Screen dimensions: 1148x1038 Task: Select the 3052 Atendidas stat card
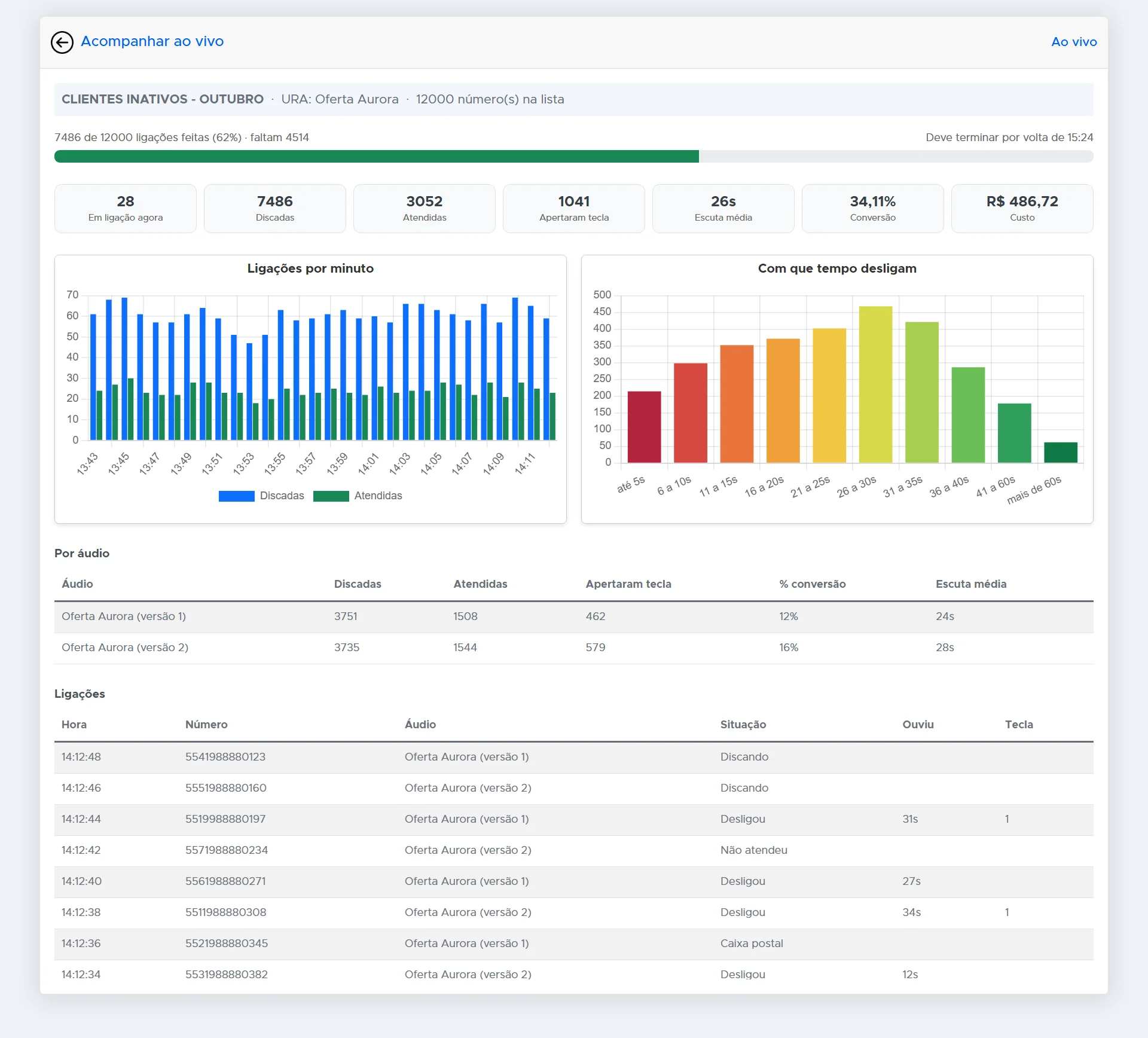[x=425, y=209]
